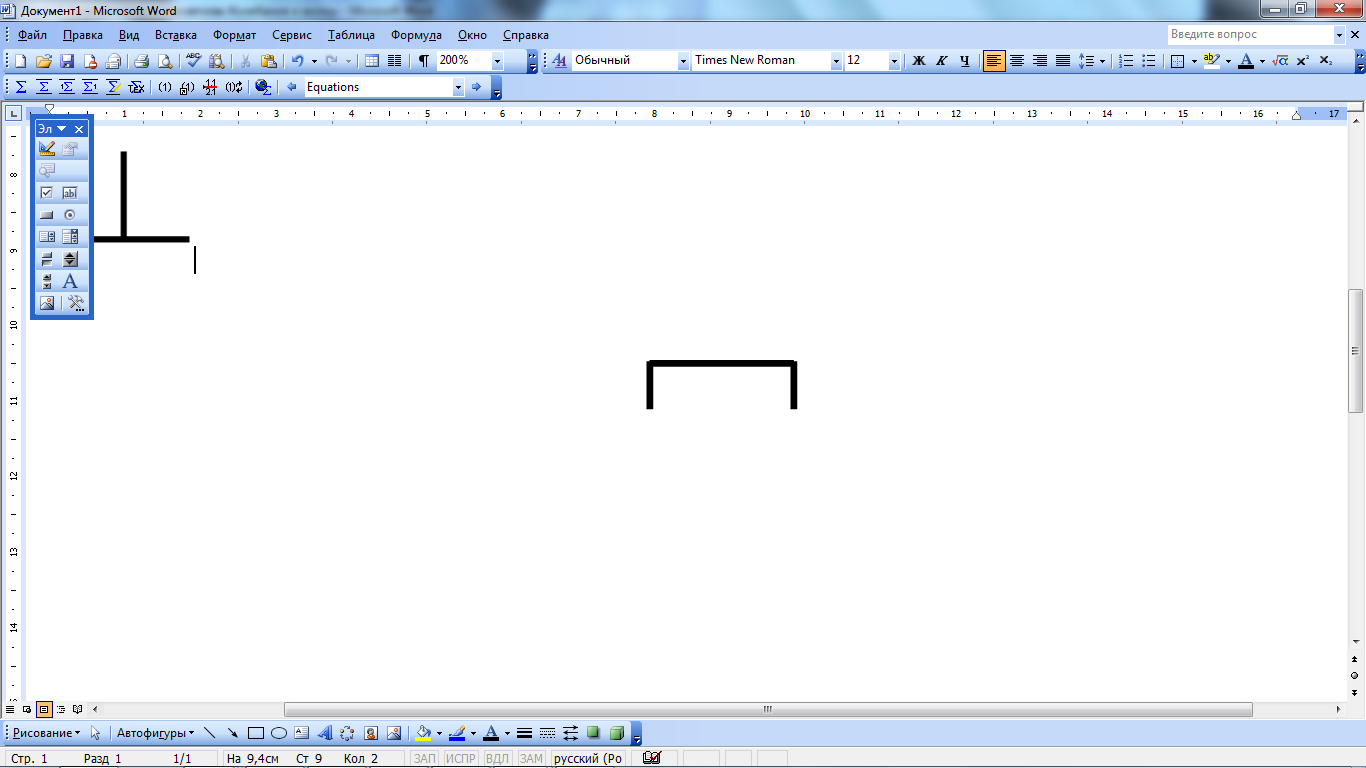Image resolution: width=1366 pixels, height=768 pixels.
Task: Justify the paragraph text
Action: coord(1063,61)
